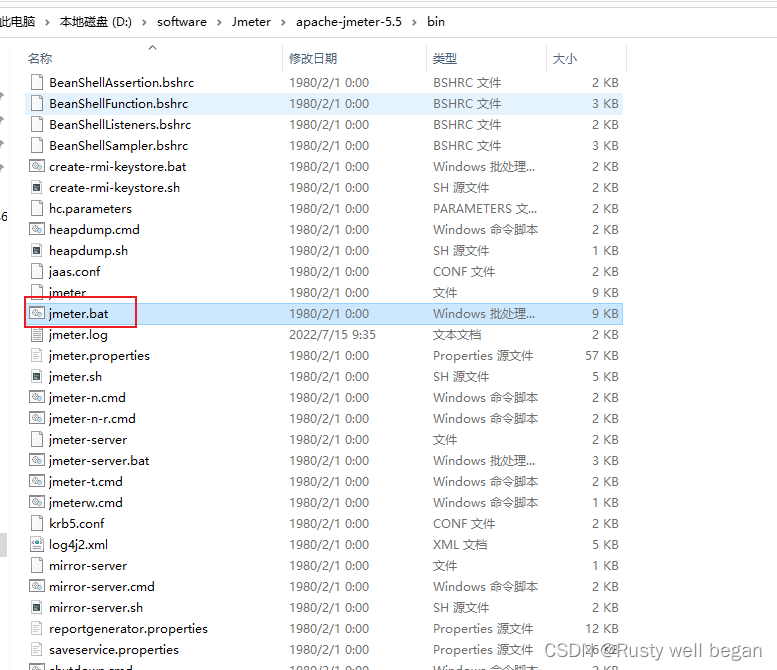
Task: Click the 2022/7/15 9:35 modified date
Action: (333, 335)
